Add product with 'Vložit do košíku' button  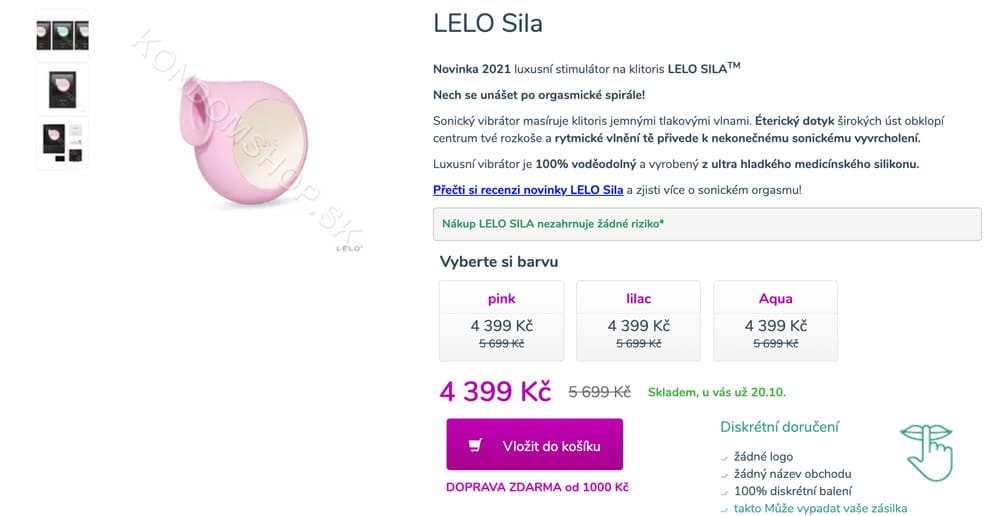point(534,445)
